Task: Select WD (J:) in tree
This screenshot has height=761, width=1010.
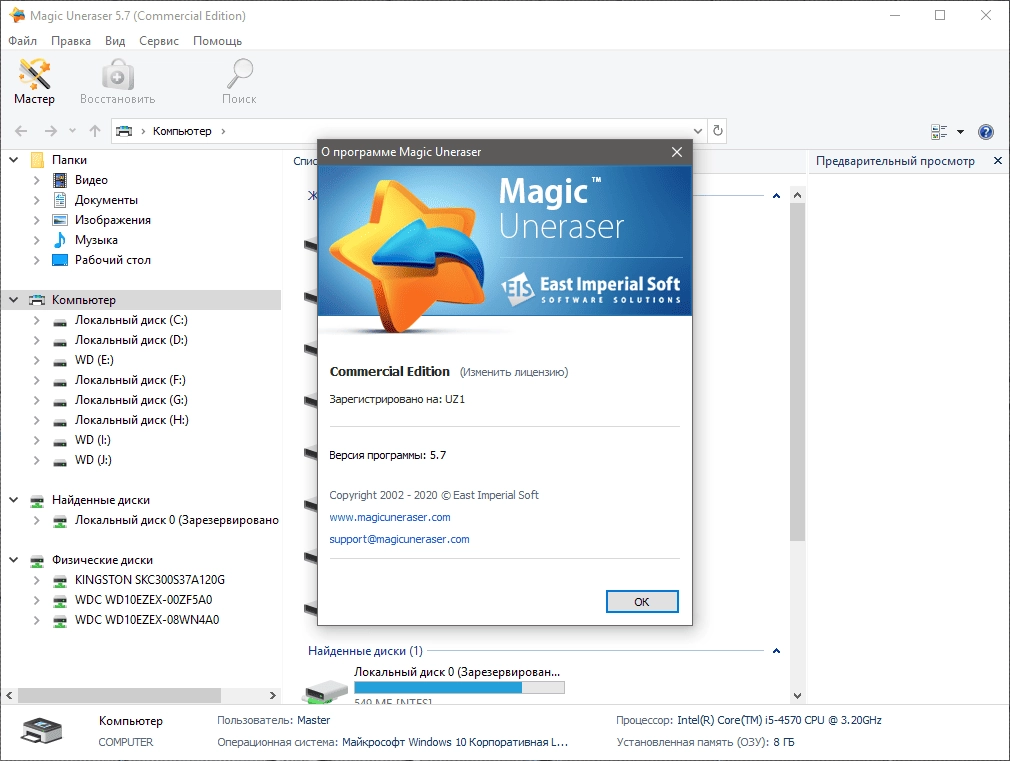Action: tap(93, 459)
